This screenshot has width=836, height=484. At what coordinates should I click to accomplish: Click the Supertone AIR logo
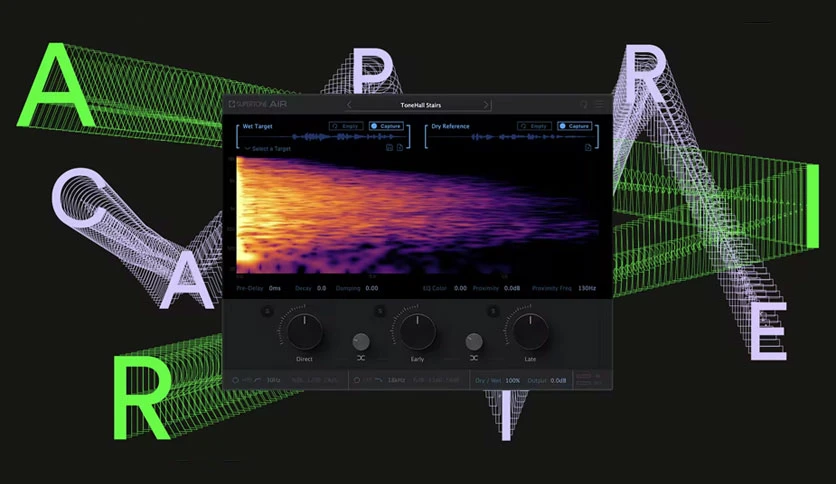258,104
